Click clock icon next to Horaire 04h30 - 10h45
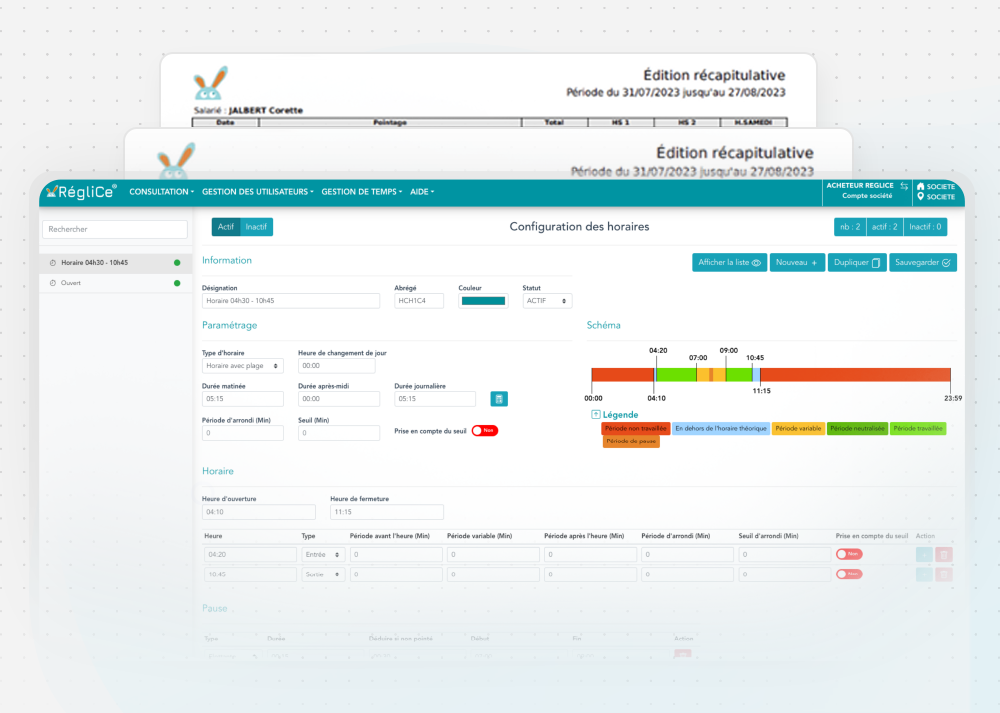This screenshot has height=713, width=1000. [x=53, y=263]
